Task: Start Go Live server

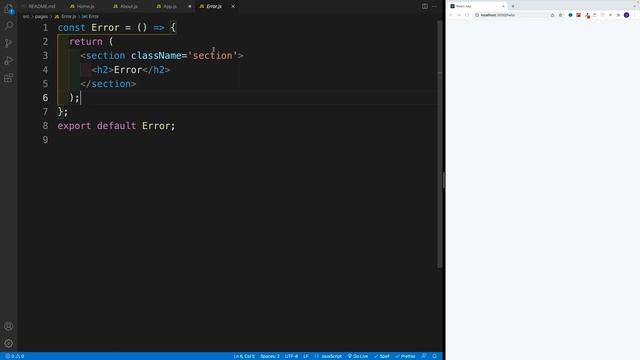Action: click(358, 356)
